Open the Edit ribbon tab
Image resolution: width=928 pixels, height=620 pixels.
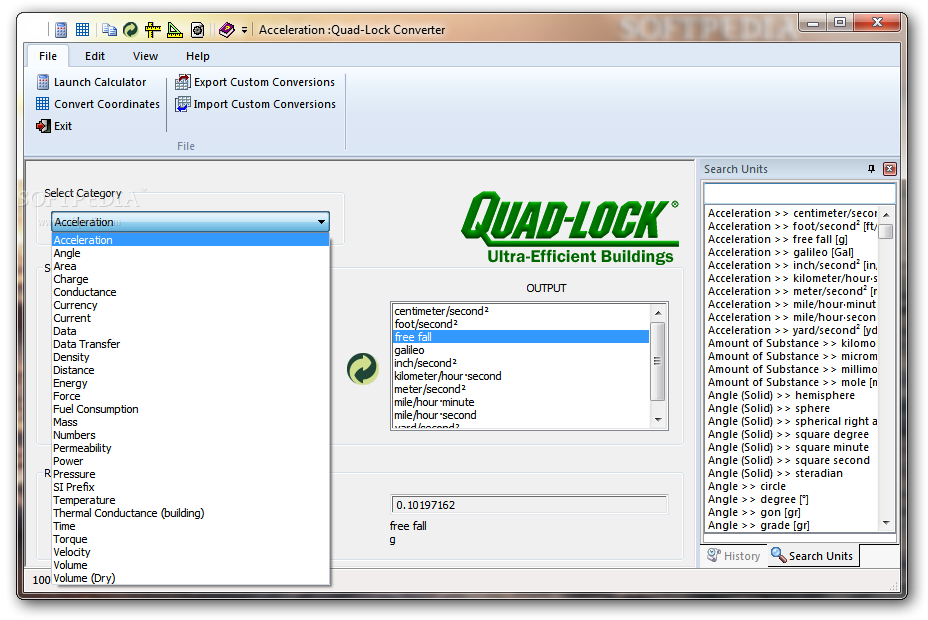(x=95, y=56)
